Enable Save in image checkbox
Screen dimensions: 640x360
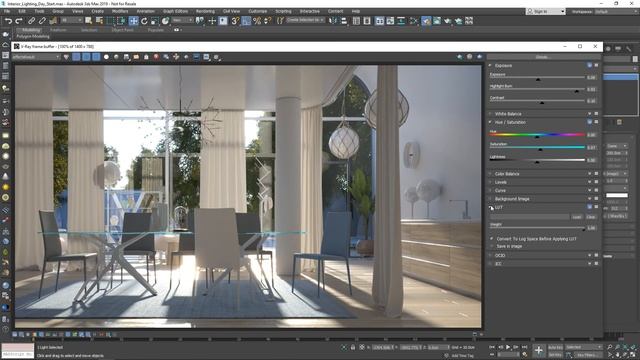pyautogui.click(x=491, y=246)
